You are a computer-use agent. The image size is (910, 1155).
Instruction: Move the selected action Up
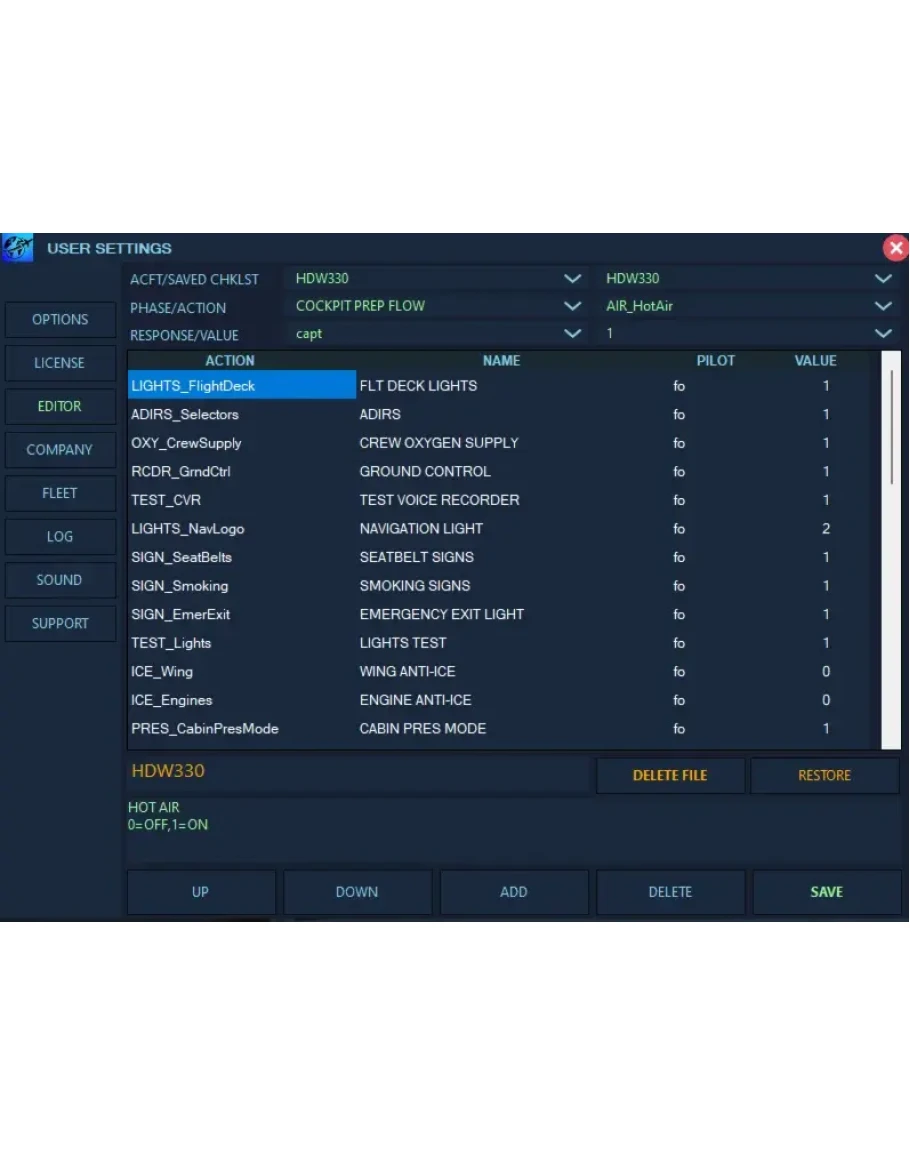pyautogui.click(x=200, y=892)
